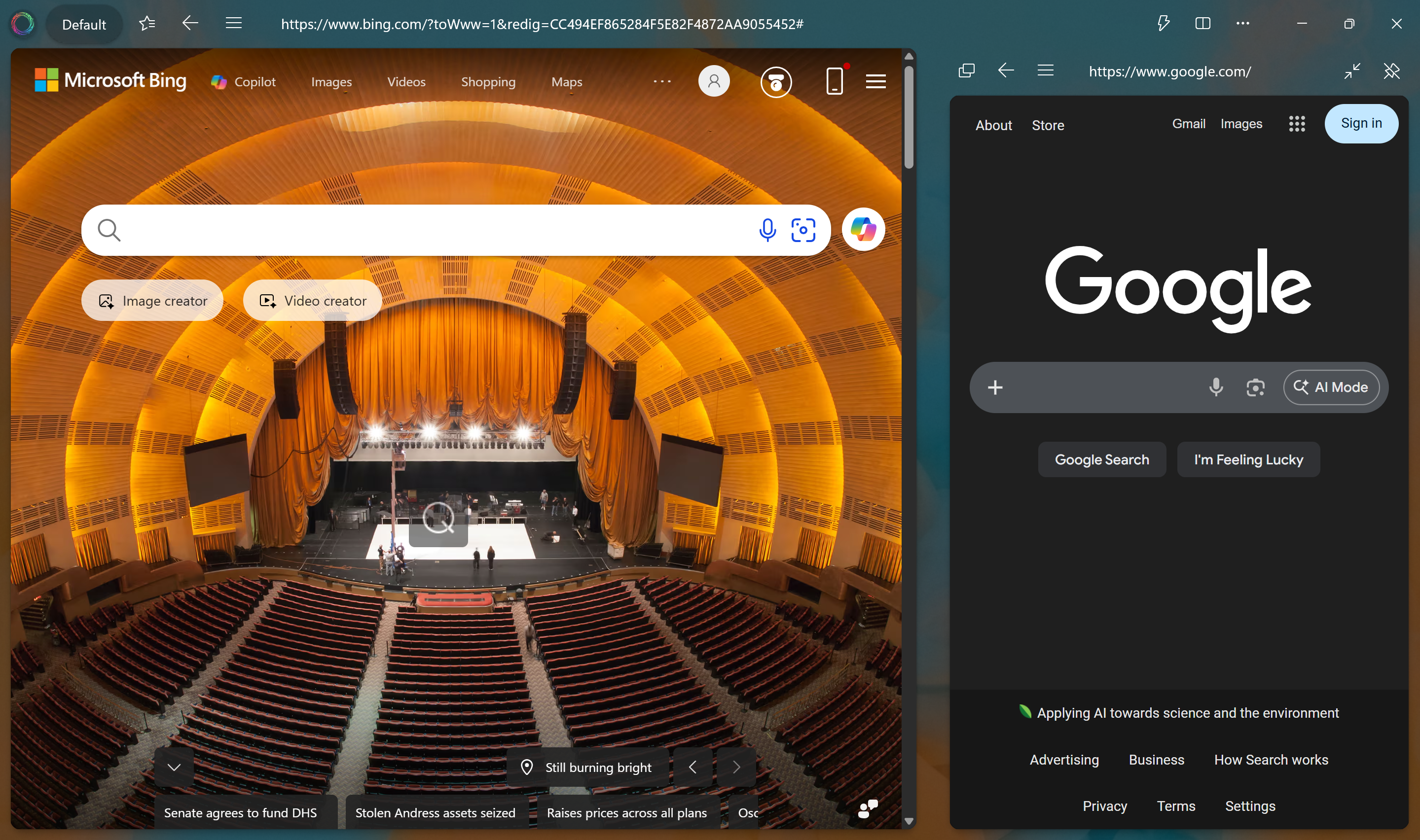Open Image creator button
The image size is (1420, 840).
click(x=152, y=301)
